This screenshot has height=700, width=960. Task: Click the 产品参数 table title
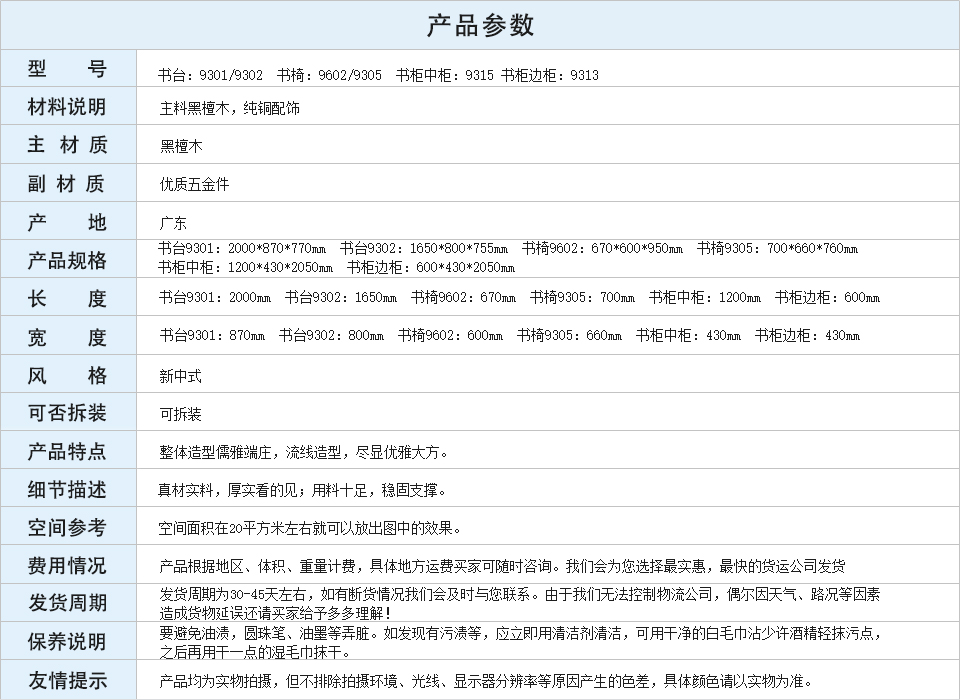coord(480,25)
